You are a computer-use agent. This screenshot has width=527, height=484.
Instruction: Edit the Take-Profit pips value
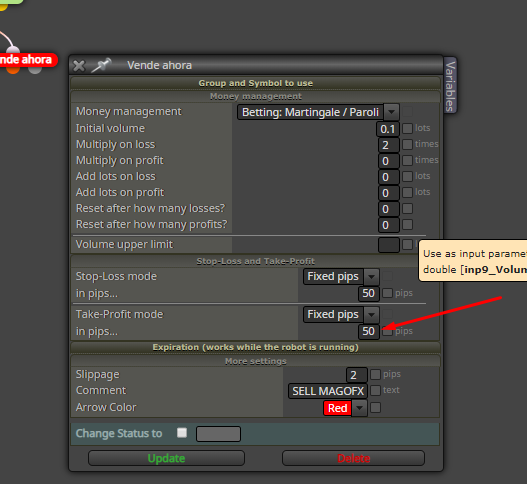(369, 331)
